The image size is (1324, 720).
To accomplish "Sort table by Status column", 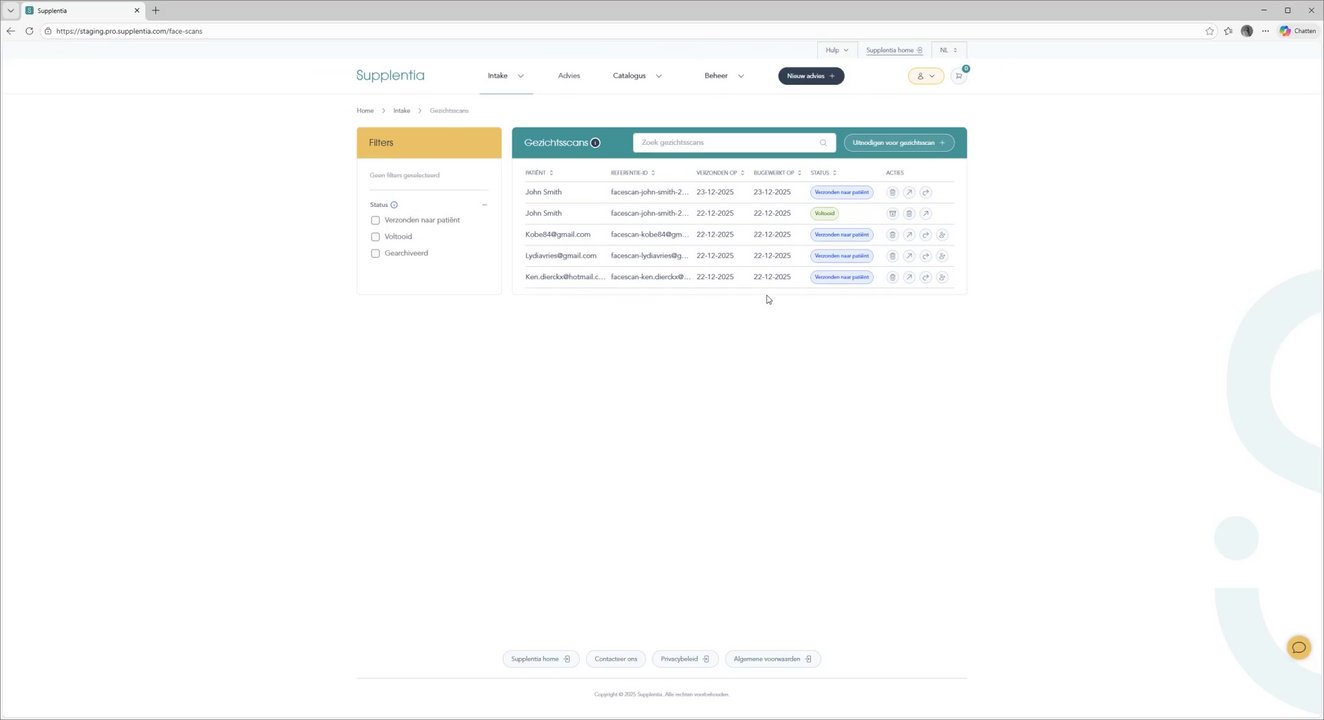I will point(823,173).
